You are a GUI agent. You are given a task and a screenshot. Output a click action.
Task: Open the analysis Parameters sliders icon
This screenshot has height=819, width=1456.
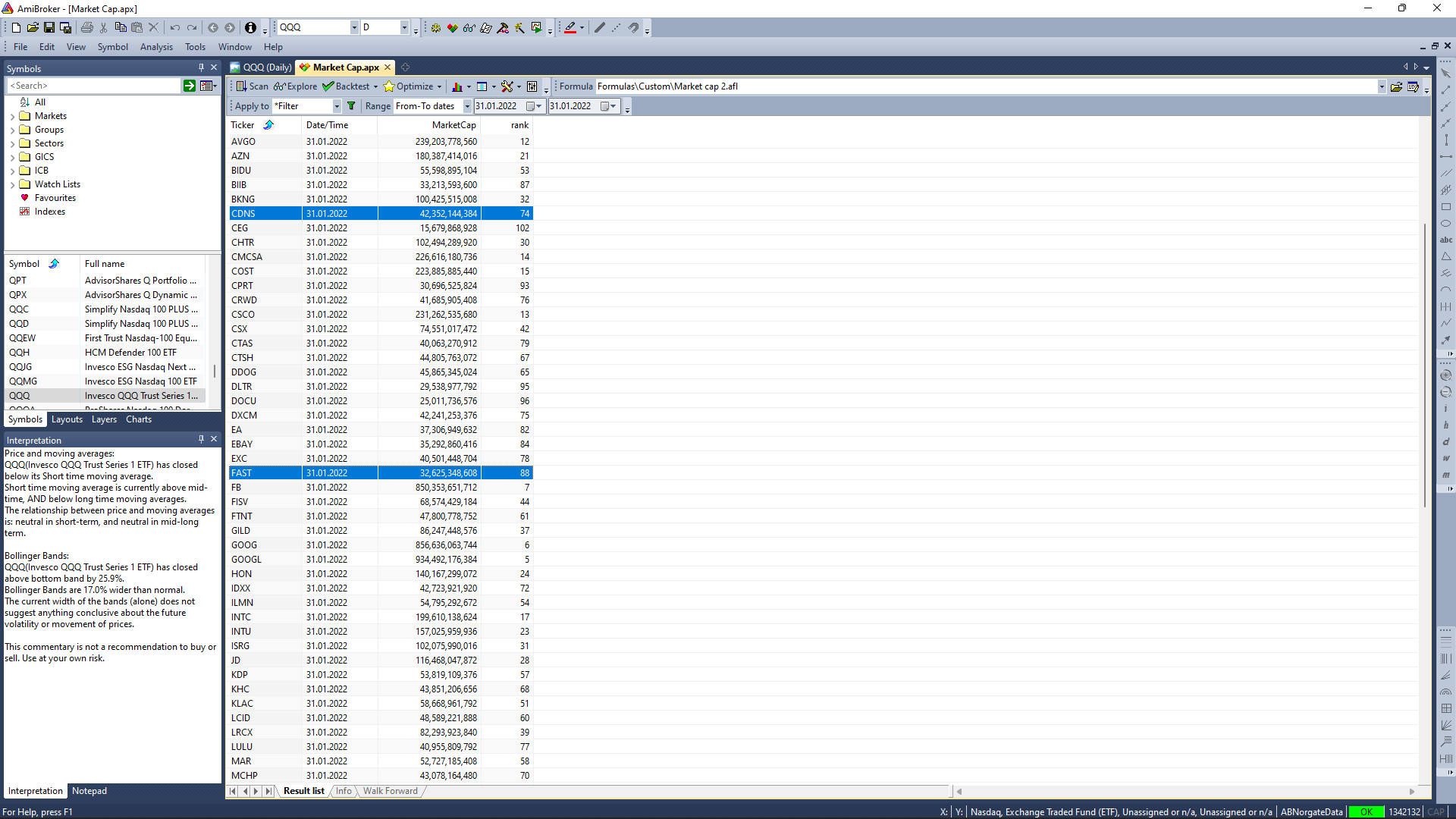pos(532,86)
